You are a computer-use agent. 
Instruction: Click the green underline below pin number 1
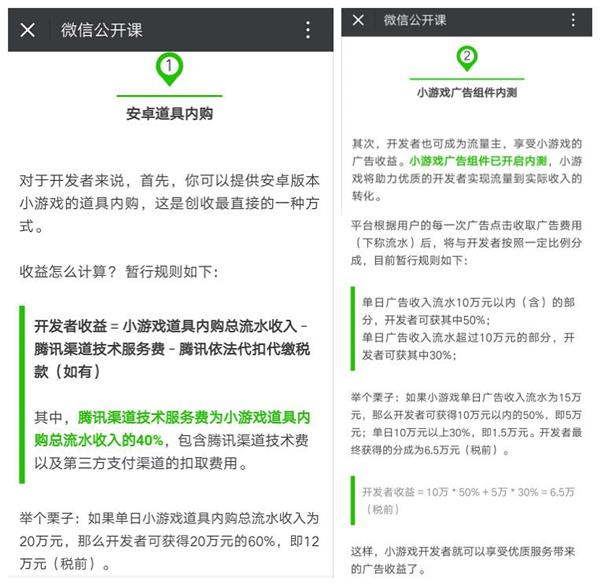(x=170, y=96)
